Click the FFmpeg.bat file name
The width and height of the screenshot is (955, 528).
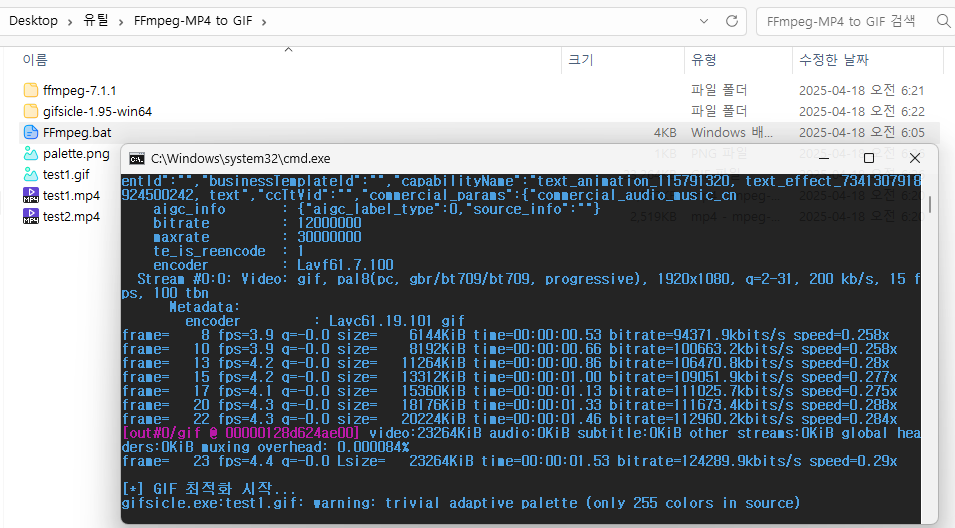[x=77, y=133]
